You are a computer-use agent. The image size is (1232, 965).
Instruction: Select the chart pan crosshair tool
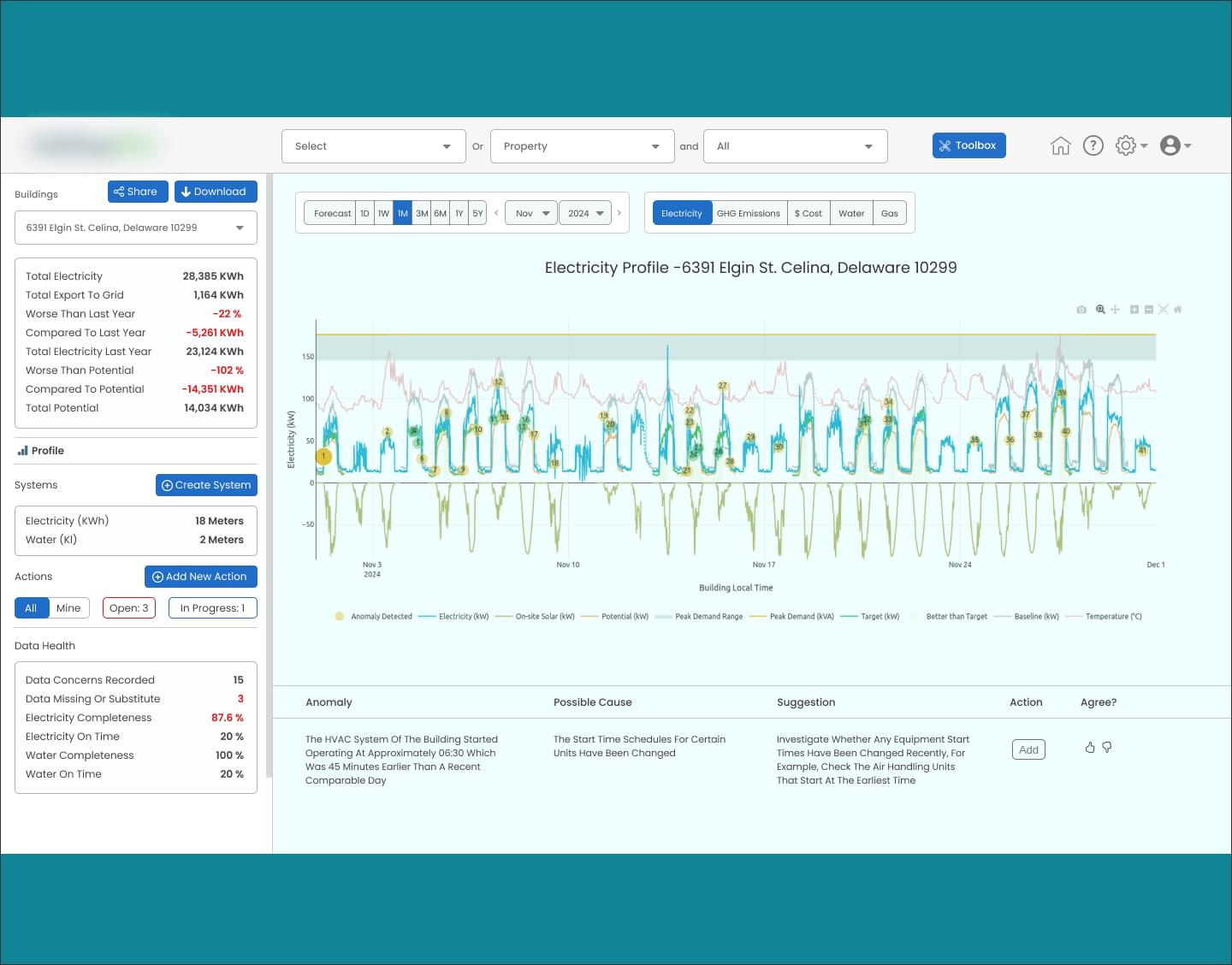[x=1116, y=310]
